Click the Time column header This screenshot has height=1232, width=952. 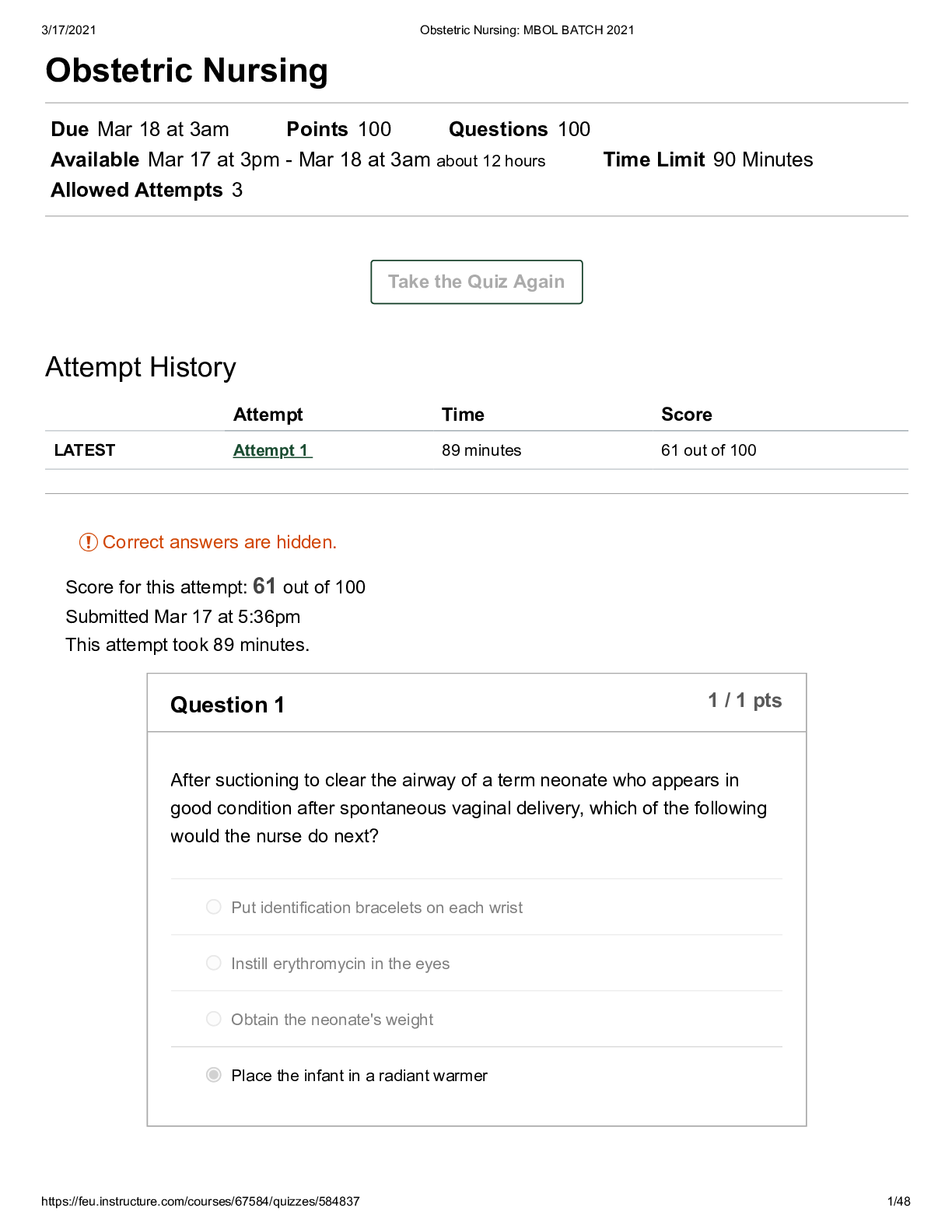[x=463, y=415]
